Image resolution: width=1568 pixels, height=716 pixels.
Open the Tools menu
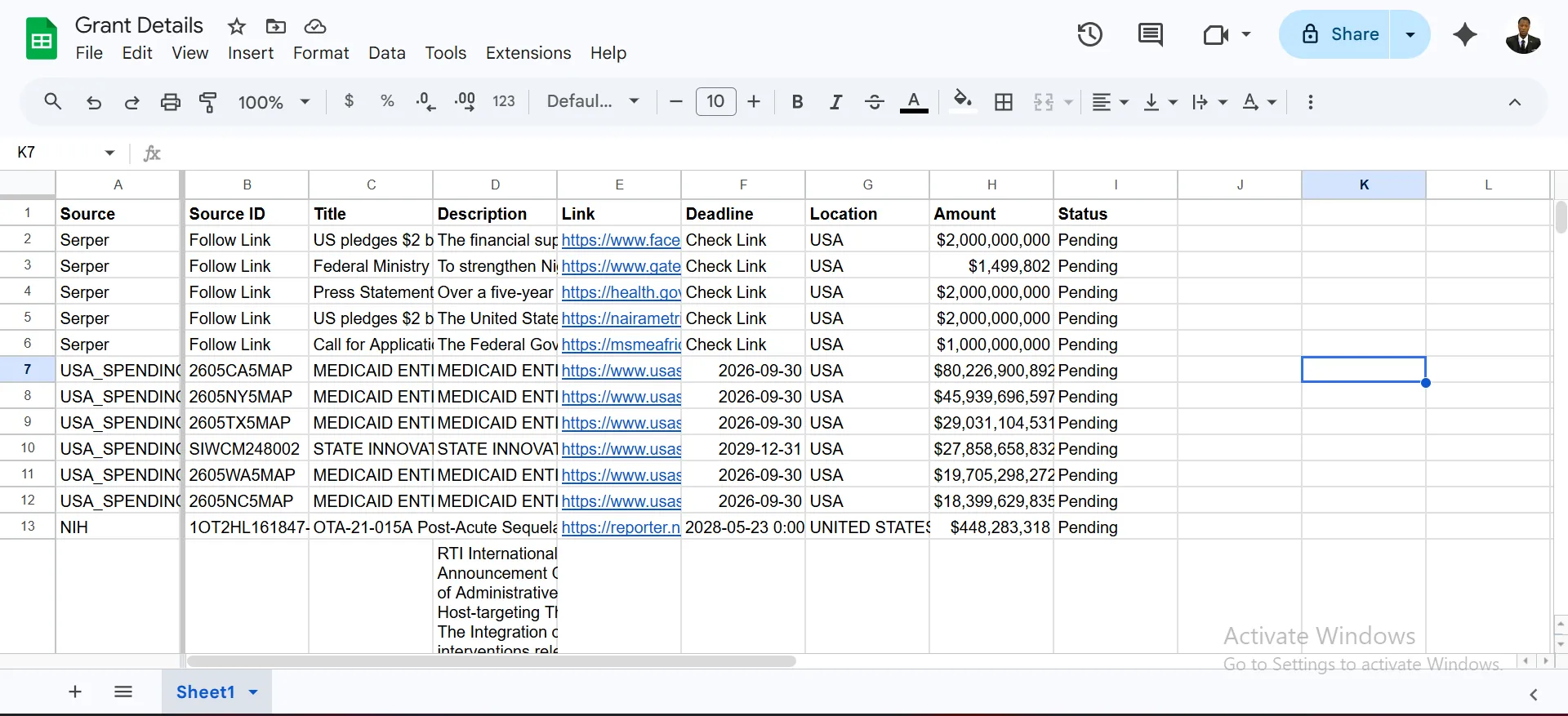tap(445, 53)
